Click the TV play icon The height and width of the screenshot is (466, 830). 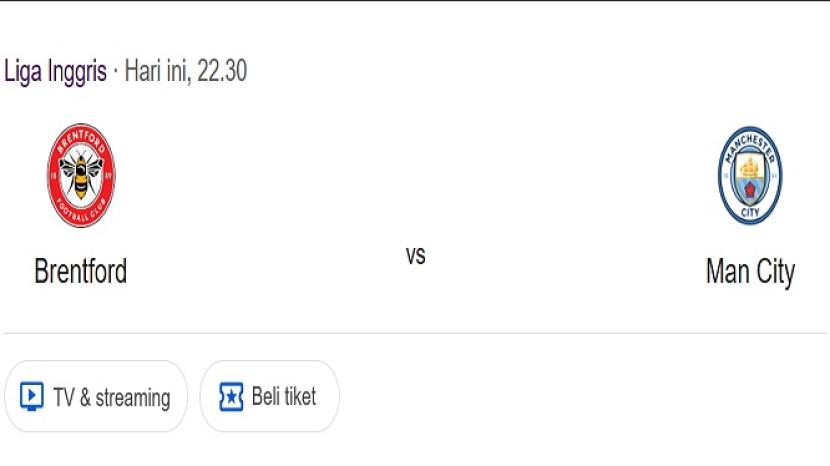(32, 397)
